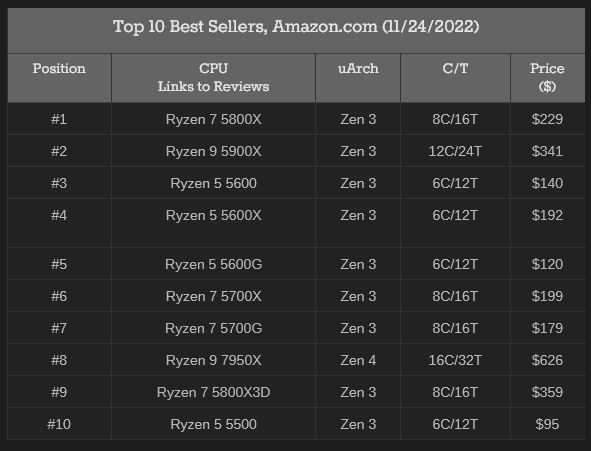
Task: Open the Ryzen 9 7950X review link
Action: click(213, 361)
